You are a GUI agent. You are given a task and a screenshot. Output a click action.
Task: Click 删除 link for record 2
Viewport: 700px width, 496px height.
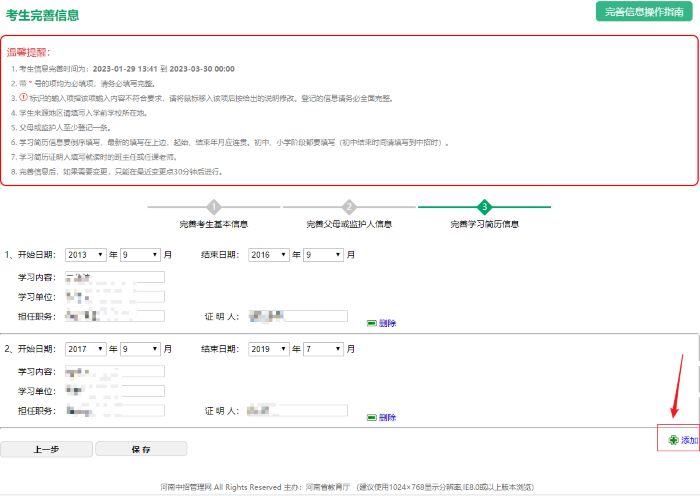pyautogui.click(x=388, y=417)
